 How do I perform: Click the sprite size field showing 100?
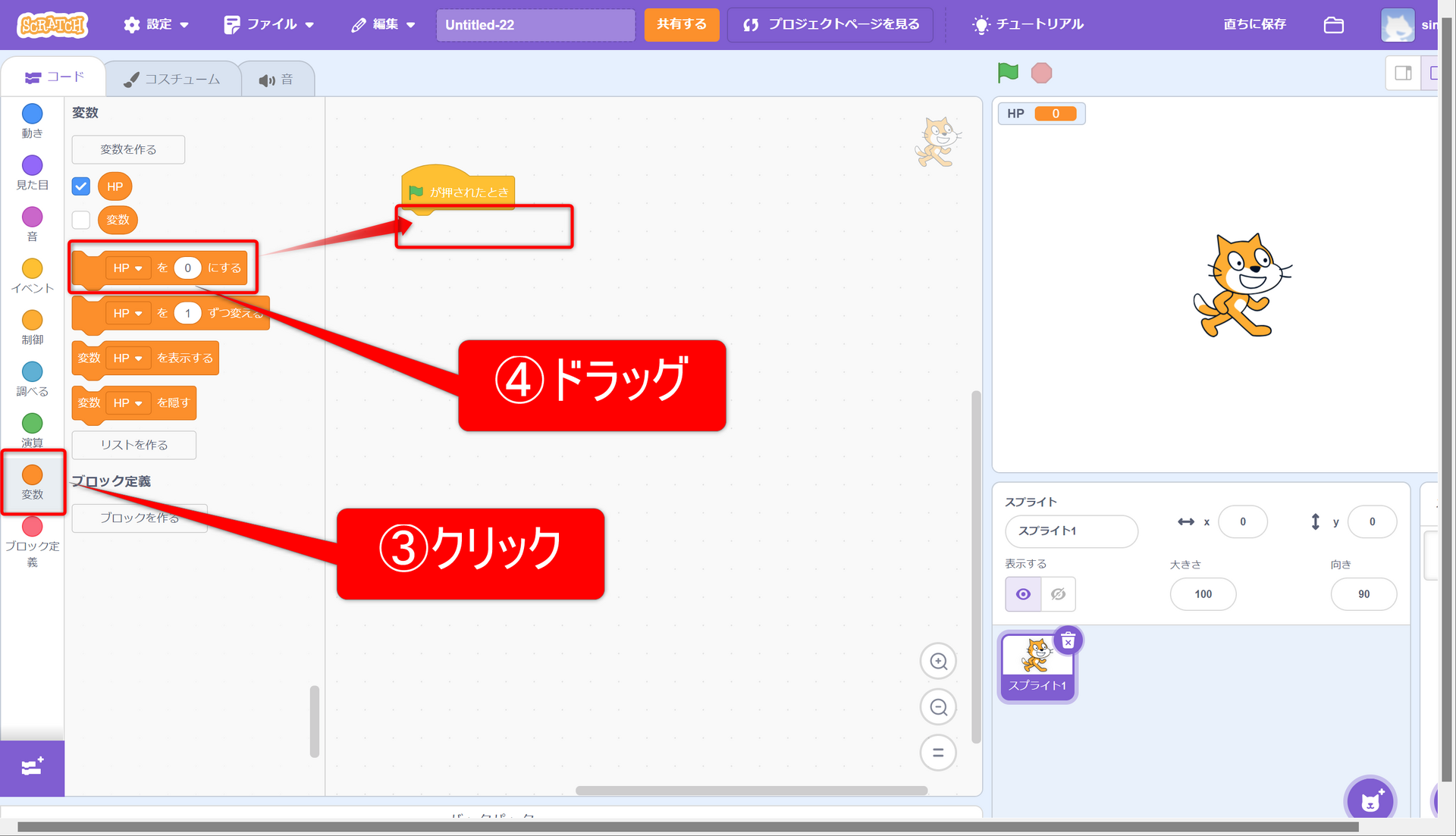[x=1203, y=594]
